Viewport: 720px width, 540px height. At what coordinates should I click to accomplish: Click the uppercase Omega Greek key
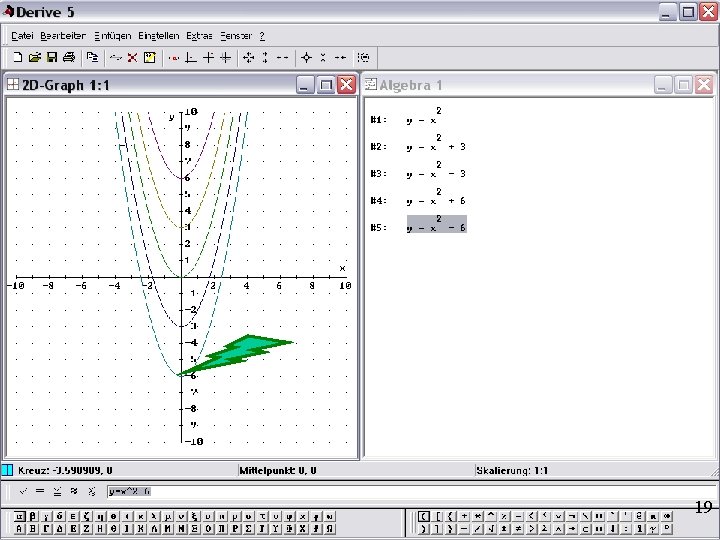(x=329, y=529)
